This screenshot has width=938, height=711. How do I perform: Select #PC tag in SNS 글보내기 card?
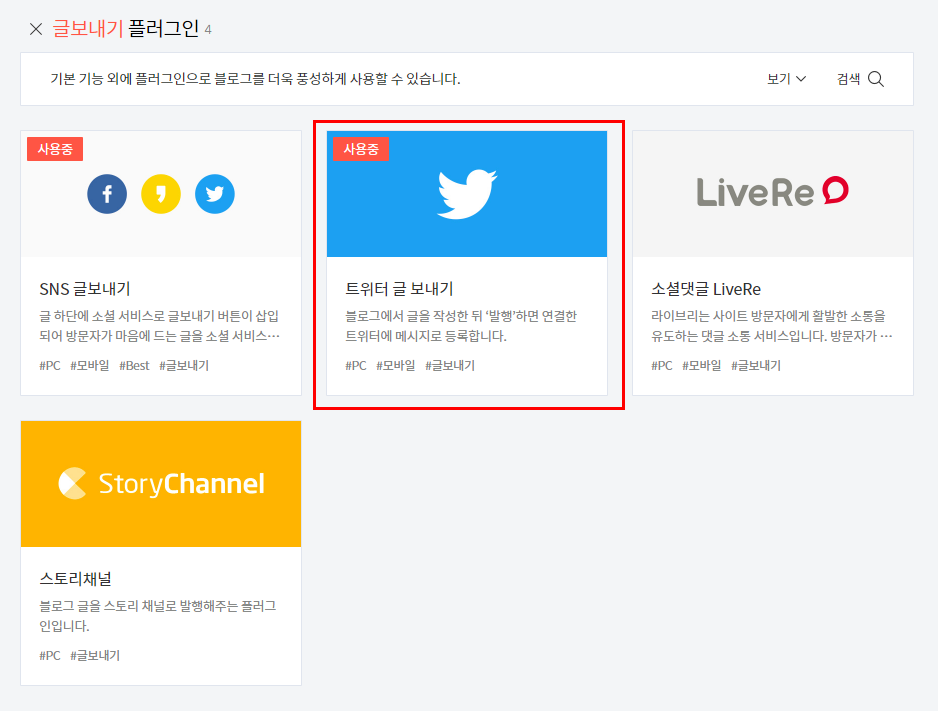pyautogui.click(x=50, y=365)
